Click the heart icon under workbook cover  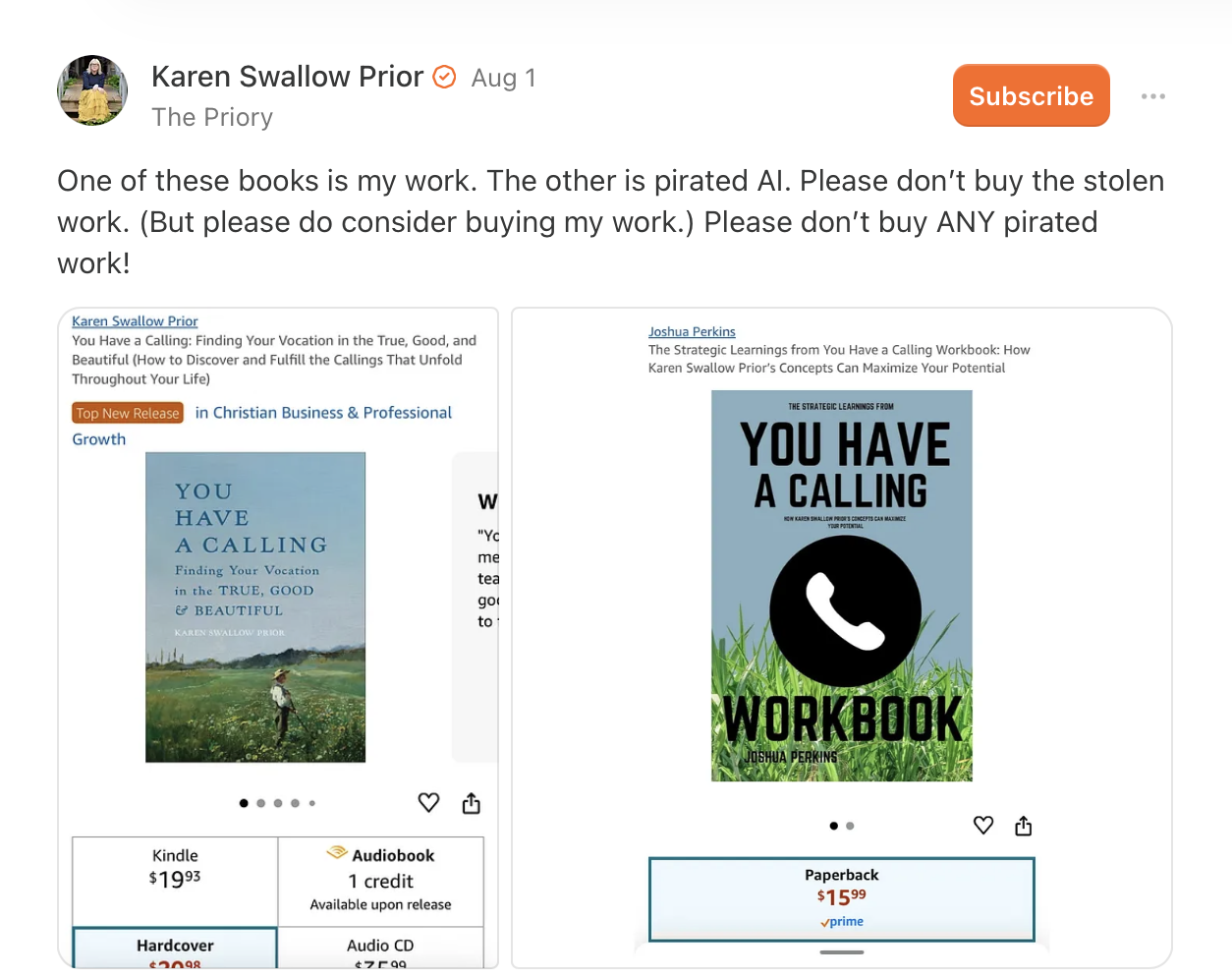pos(983,826)
